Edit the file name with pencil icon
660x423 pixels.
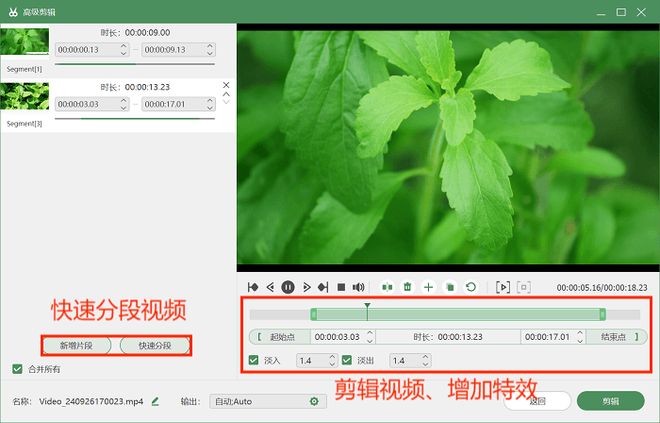click(155, 401)
